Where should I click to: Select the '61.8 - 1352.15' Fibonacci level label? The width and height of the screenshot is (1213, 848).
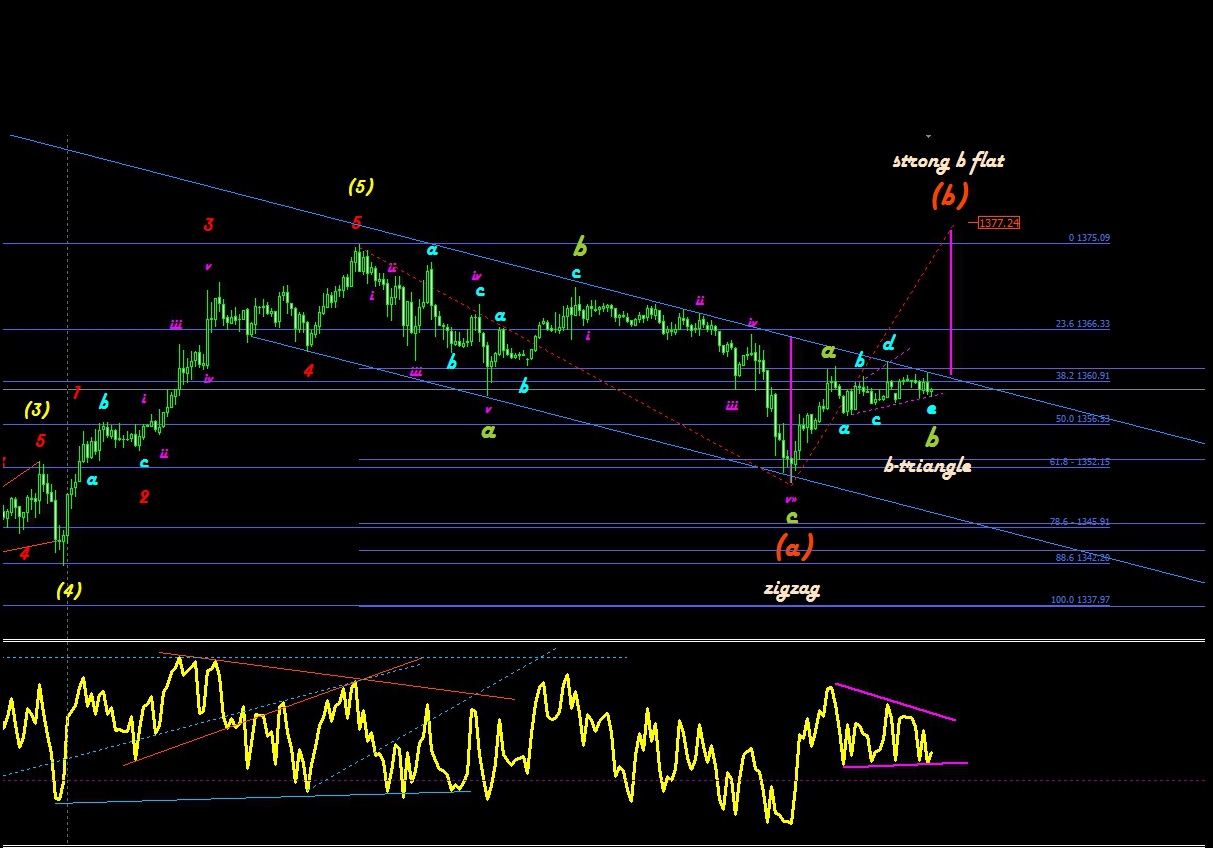1081,462
